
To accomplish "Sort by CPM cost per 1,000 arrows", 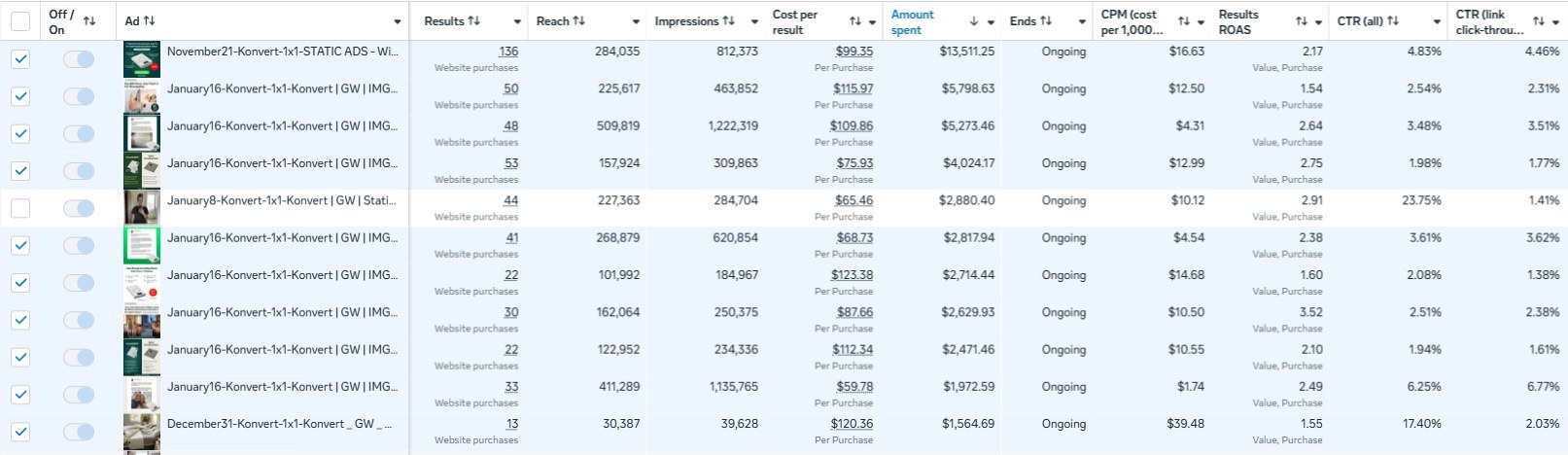I will (1184, 21).
